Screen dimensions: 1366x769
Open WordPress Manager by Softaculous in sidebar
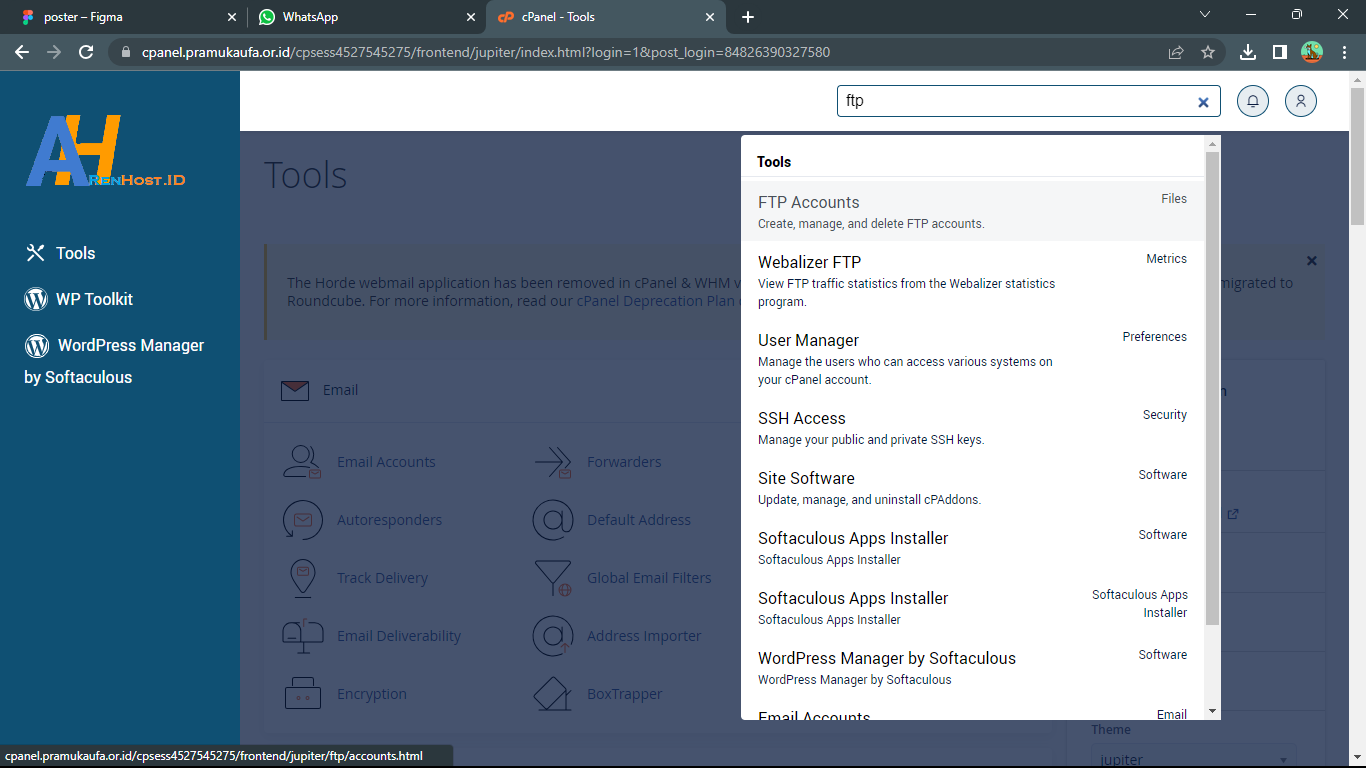[x=114, y=361]
